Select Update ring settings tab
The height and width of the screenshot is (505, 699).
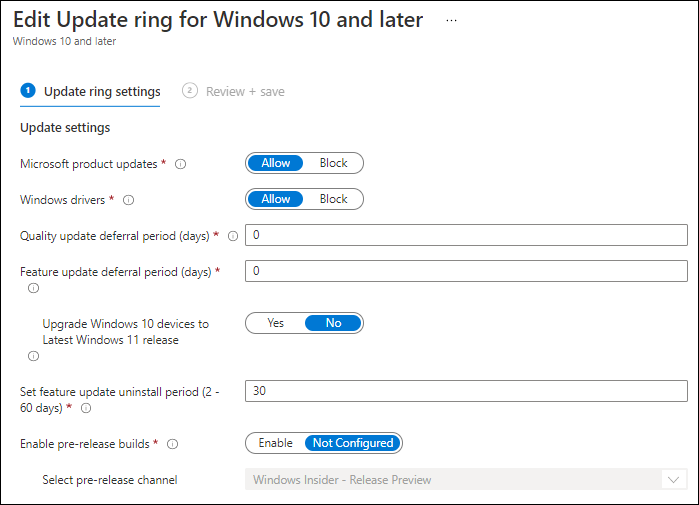pyautogui.click(x=90, y=92)
